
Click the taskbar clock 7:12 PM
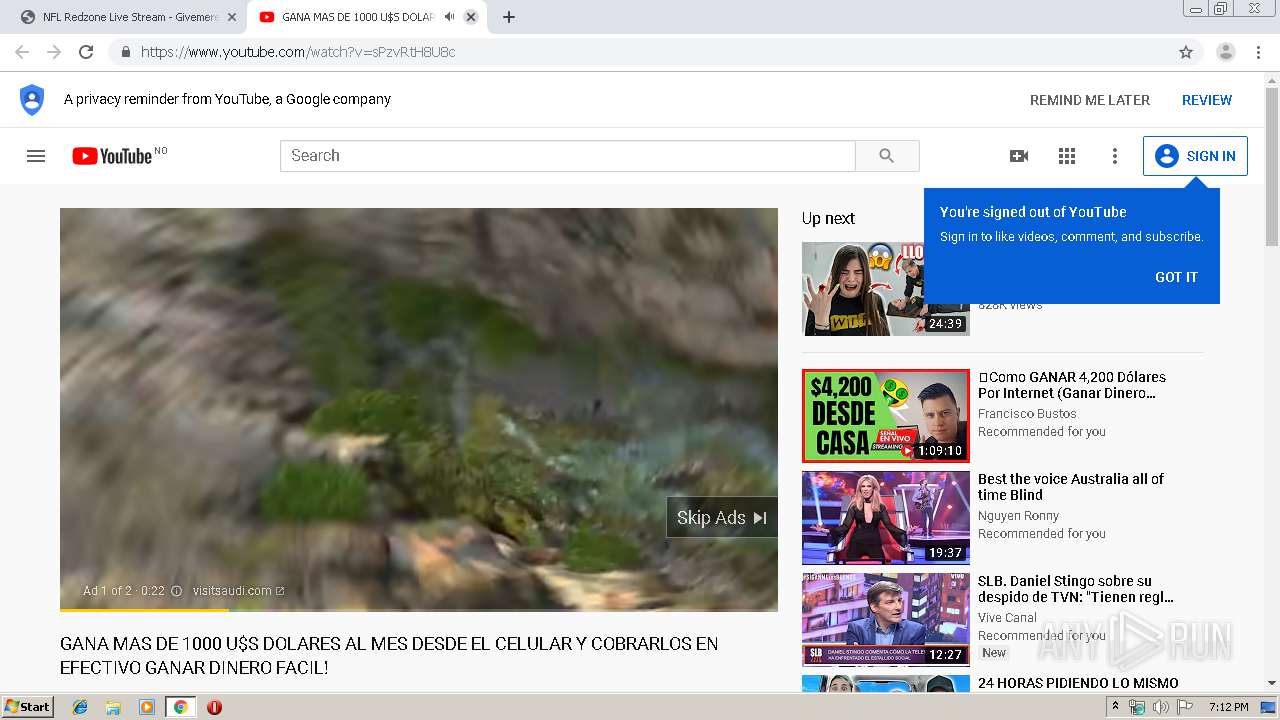[1228, 707]
